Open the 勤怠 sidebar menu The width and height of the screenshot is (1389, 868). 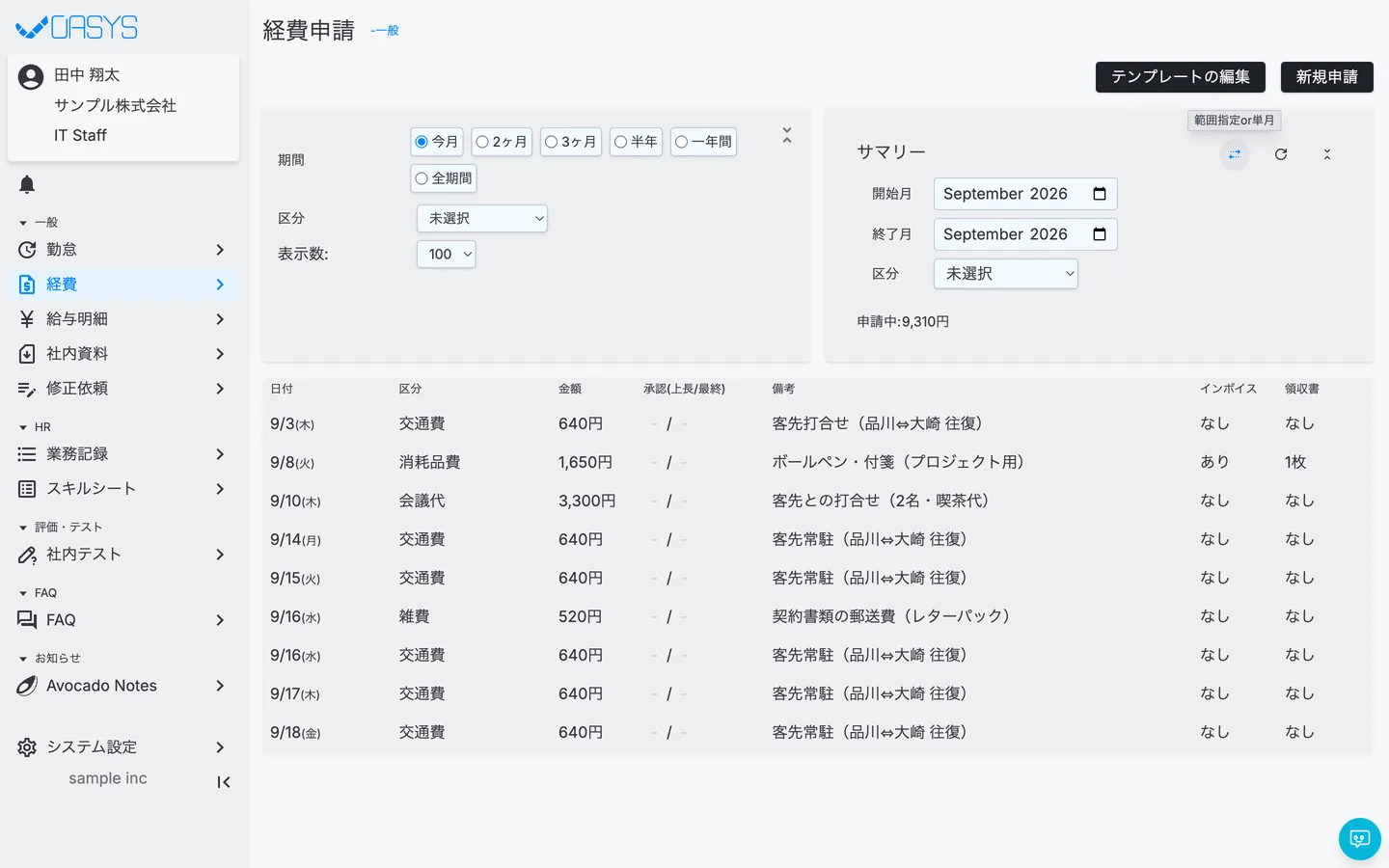[123, 250]
